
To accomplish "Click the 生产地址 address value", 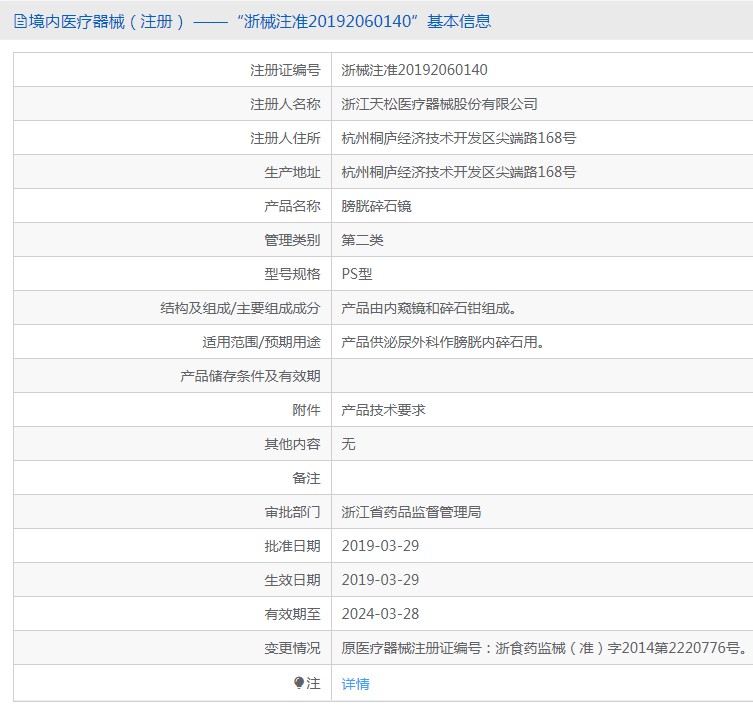I will coord(459,172).
